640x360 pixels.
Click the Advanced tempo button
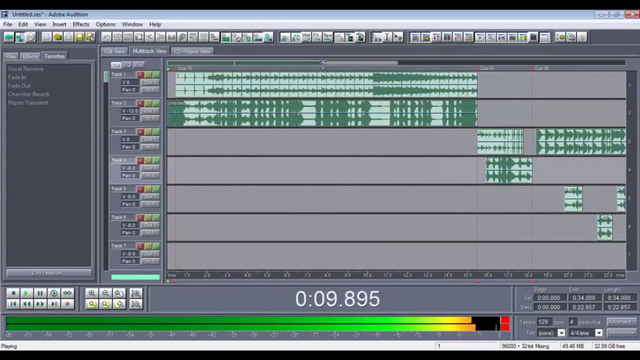[621, 322]
